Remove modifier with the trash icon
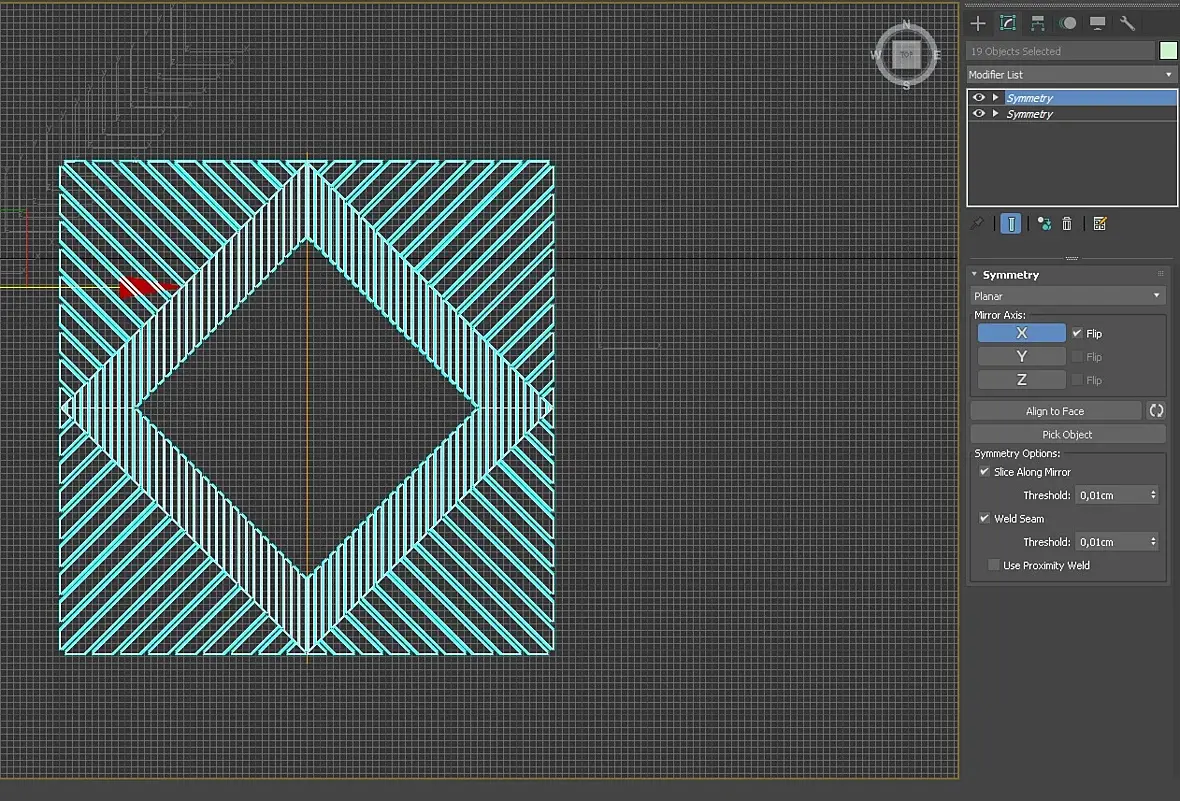 [x=1066, y=224]
